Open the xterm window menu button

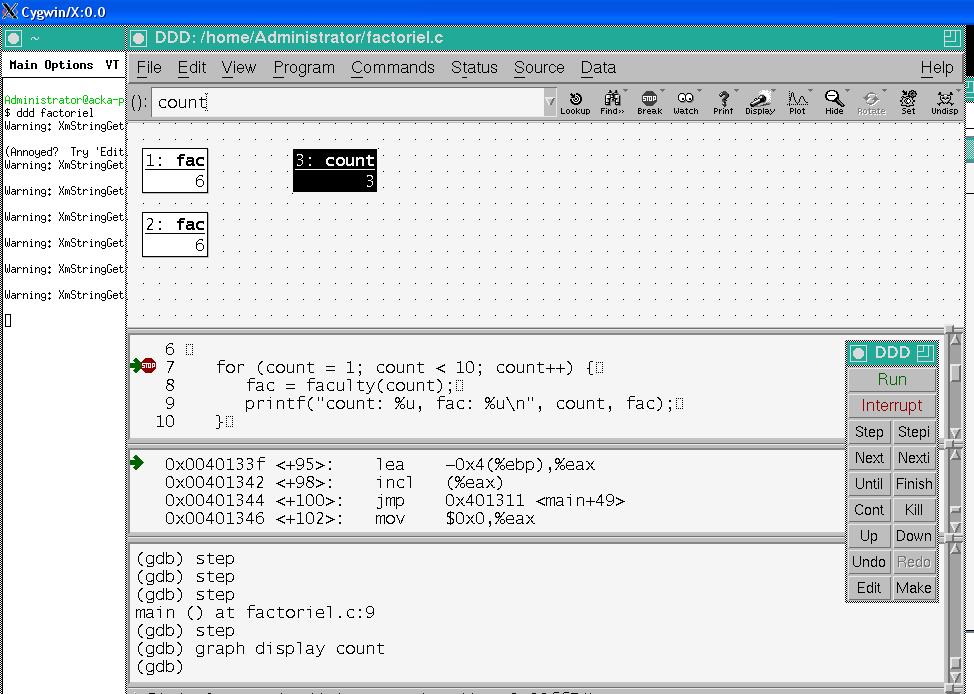pos(13,38)
